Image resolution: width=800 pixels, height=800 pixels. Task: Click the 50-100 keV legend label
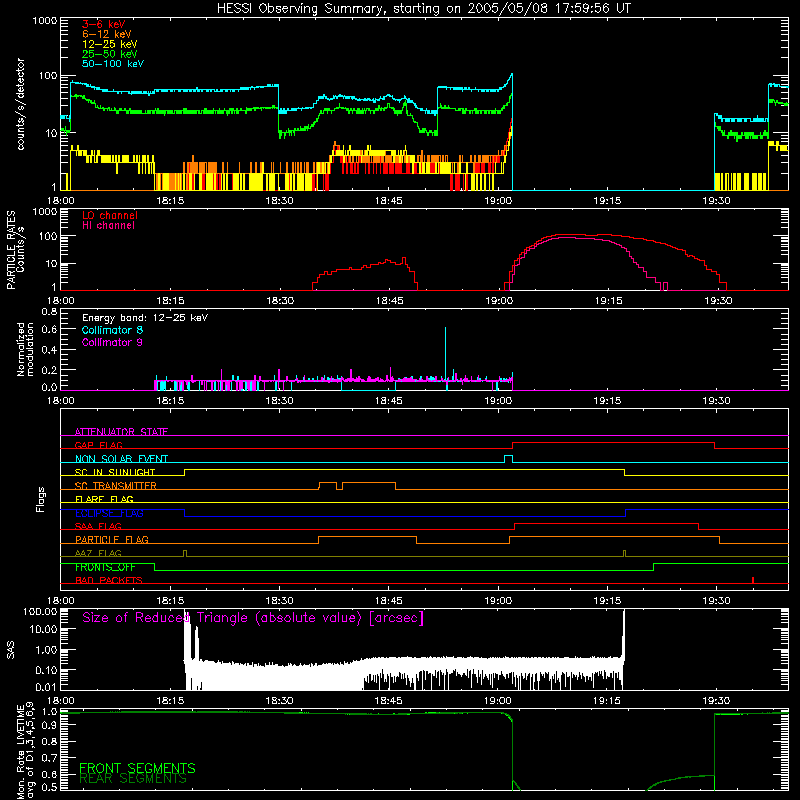113,63
